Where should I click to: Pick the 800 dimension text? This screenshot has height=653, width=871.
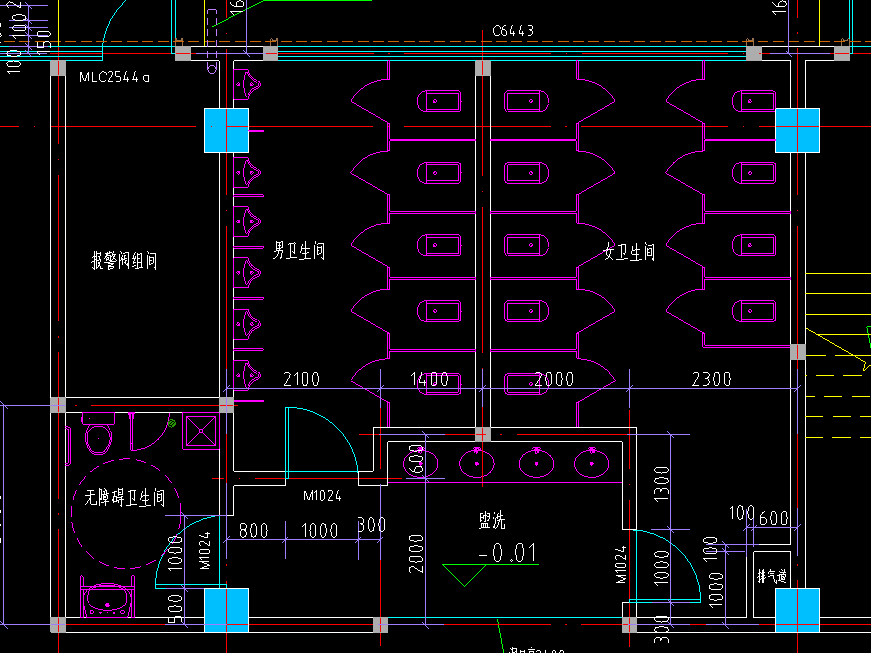coord(253,530)
